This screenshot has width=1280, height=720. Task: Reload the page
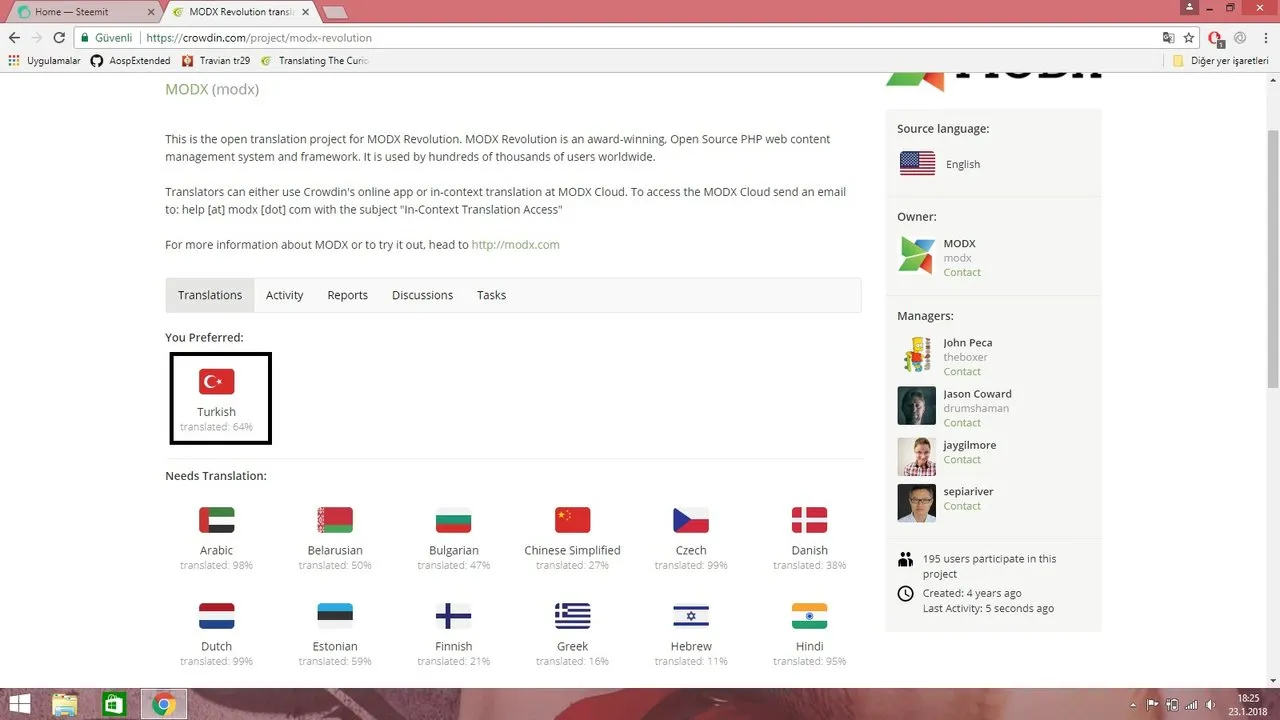pyautogui.click(x=59, y=38)
